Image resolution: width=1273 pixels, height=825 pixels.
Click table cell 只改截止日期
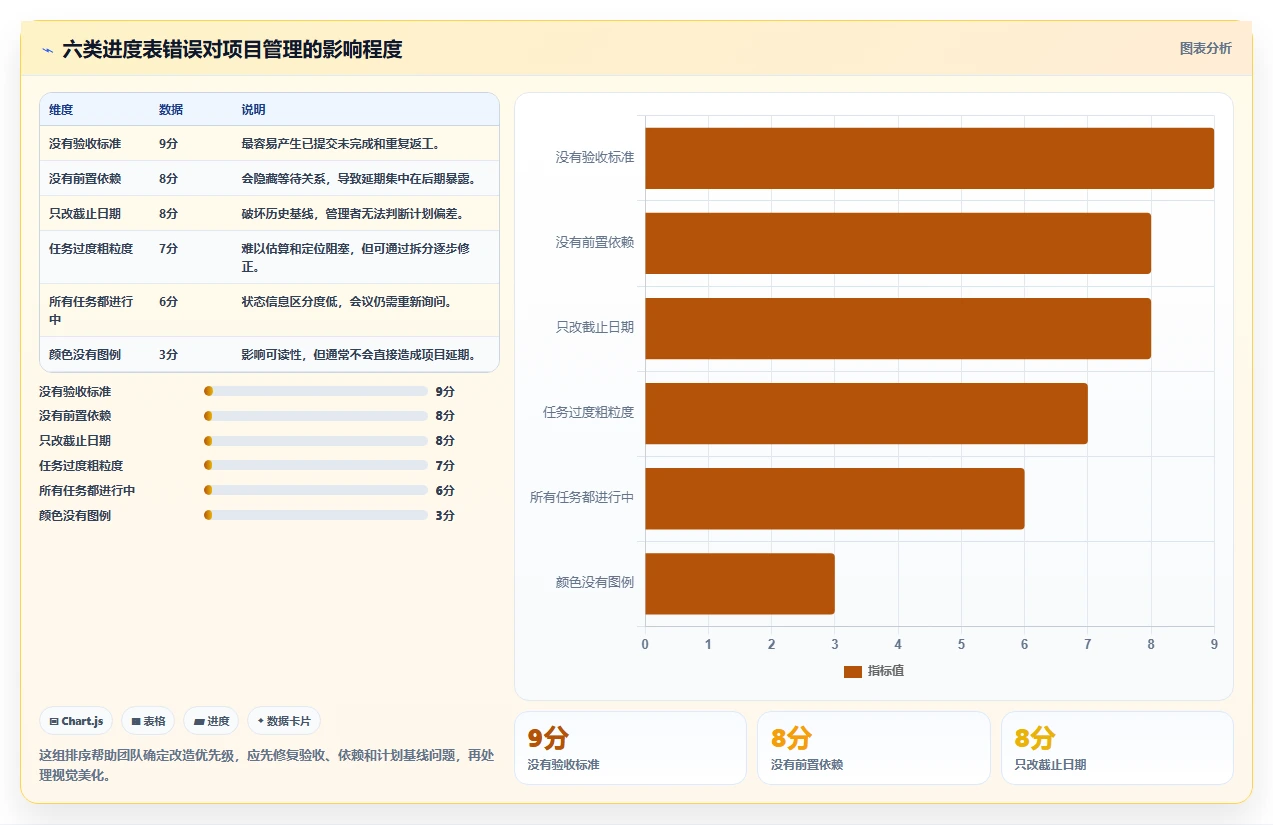[85, 214]
